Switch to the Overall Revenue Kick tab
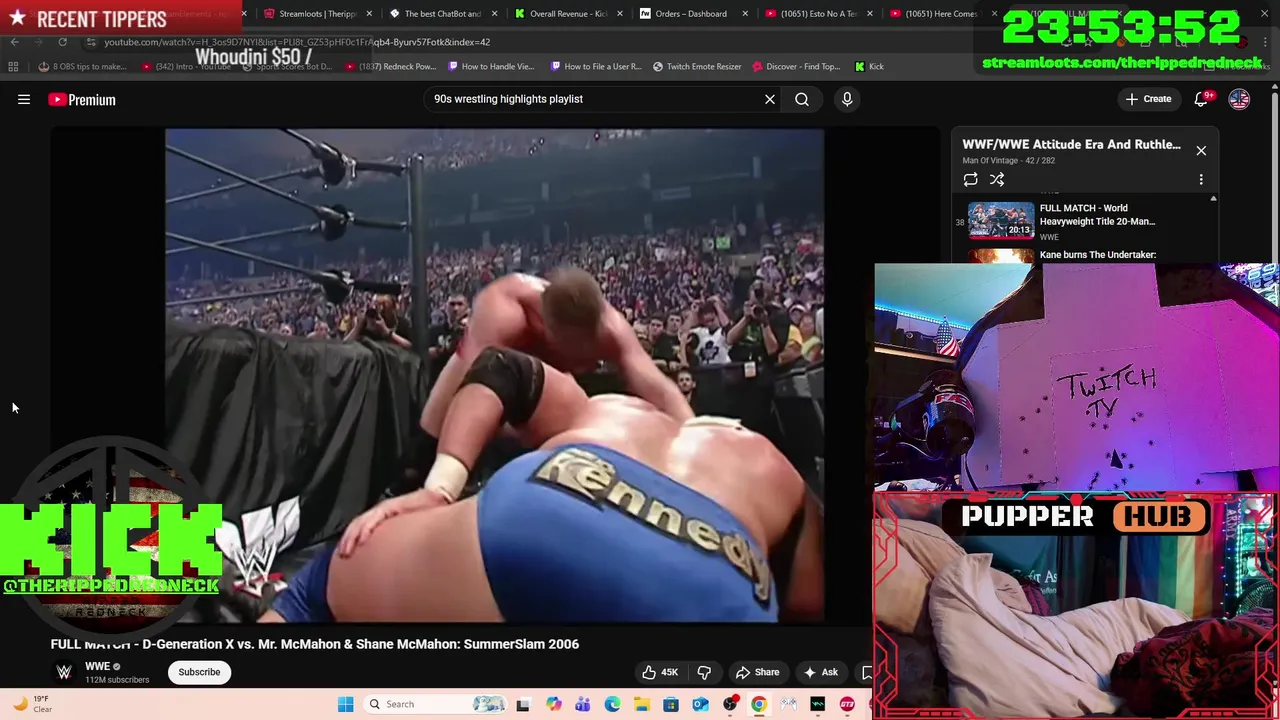 click(566, 14)
